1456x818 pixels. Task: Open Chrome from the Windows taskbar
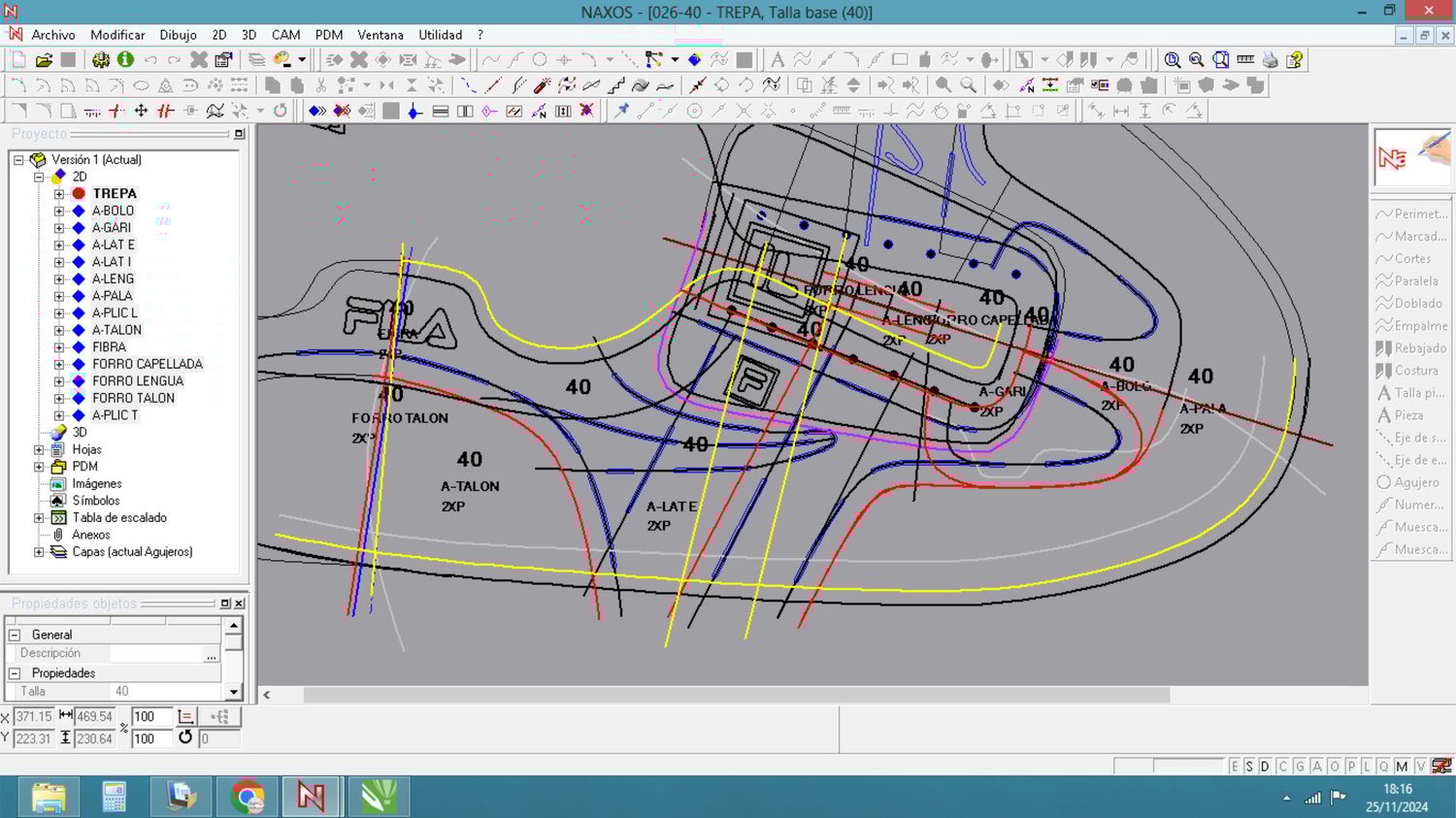(248, 798)
